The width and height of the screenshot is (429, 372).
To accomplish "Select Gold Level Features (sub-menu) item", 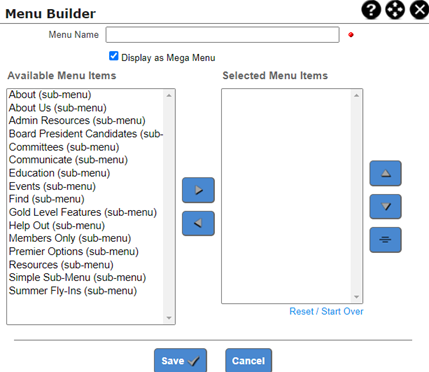I will point(83,212).
